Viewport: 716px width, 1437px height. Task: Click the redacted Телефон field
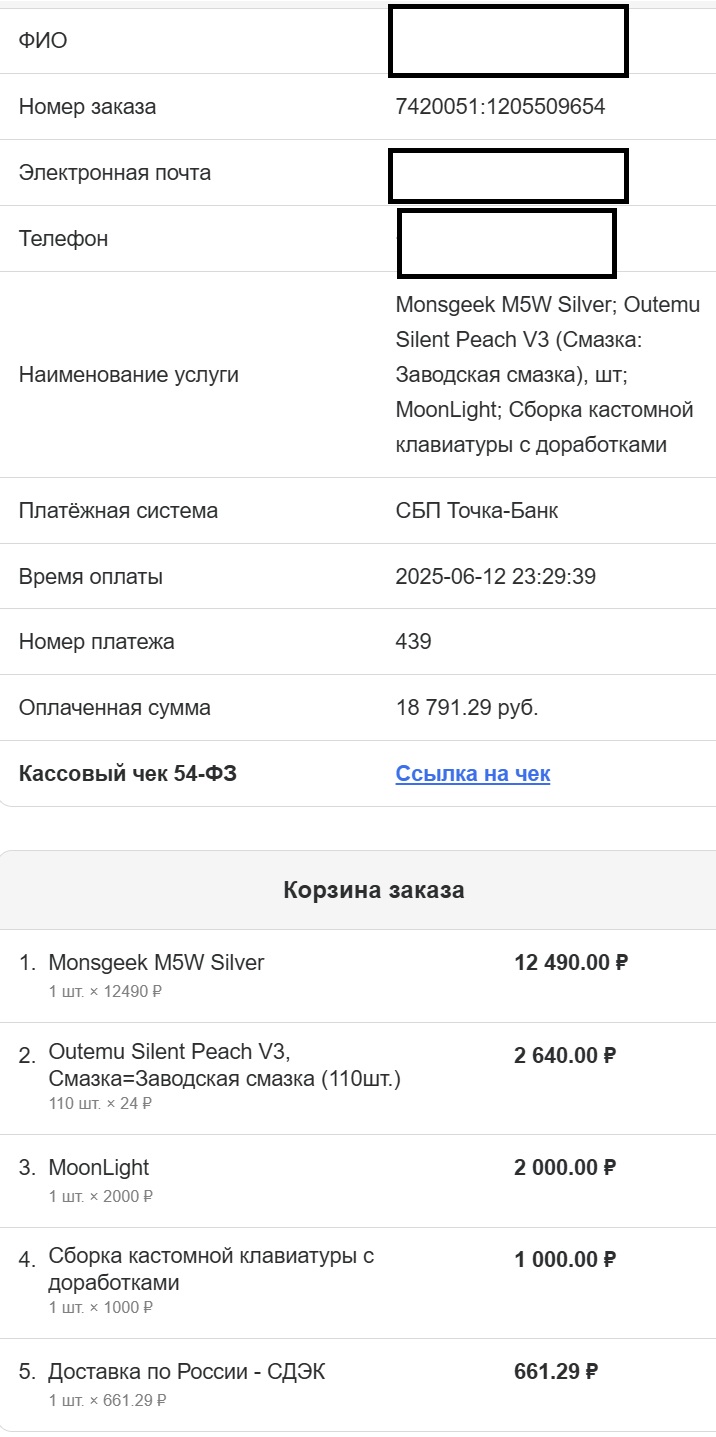point(507,243)
